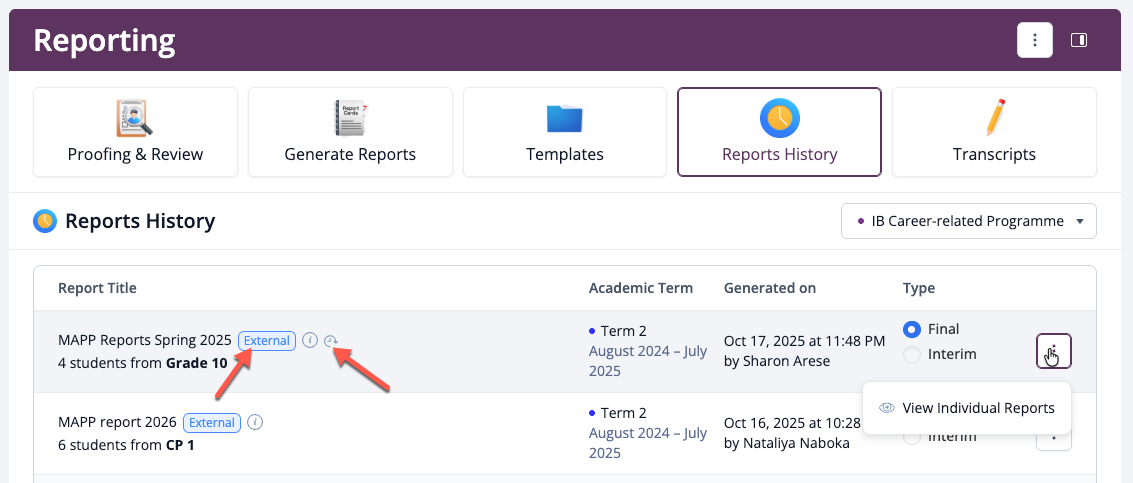Click info icon beside MAPP report 2026
Image resolution: width=1133 pixels, height=483 pixels.
click(x=255, y=422)
